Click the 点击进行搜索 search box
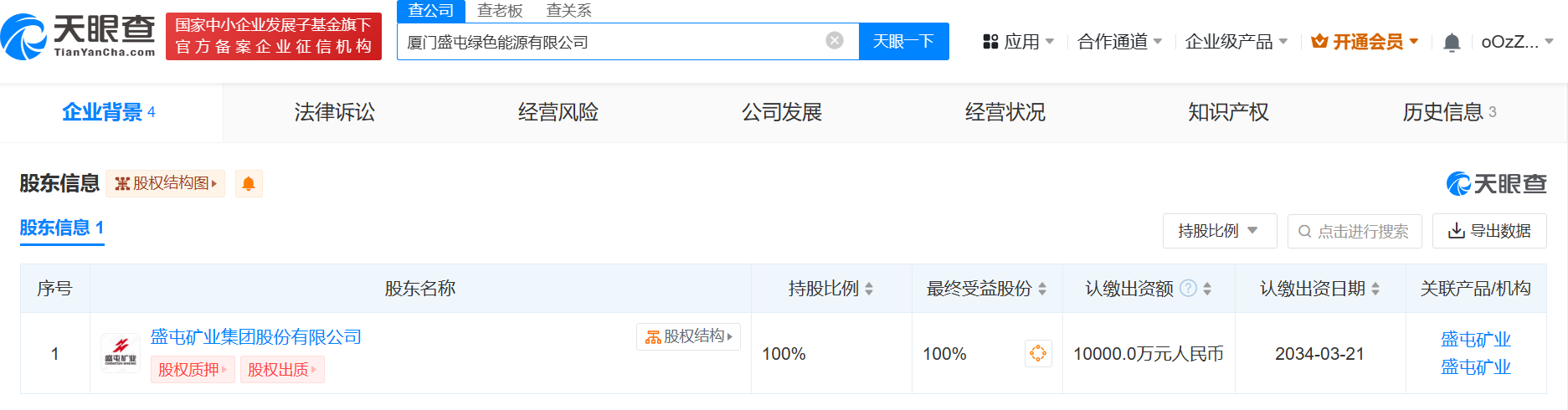Screen dimensions: 1568x410 (x=1354, y=231)
